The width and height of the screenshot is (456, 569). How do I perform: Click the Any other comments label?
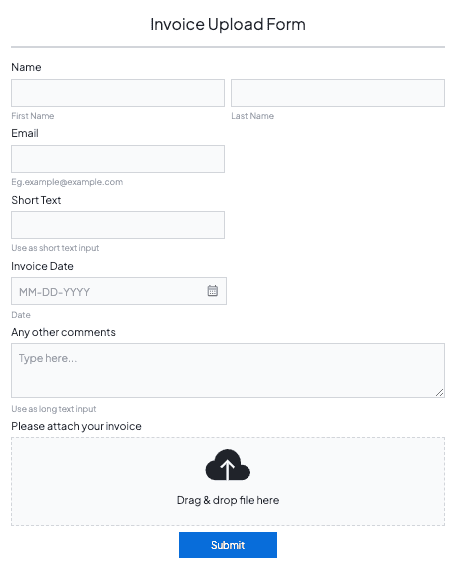63,332
